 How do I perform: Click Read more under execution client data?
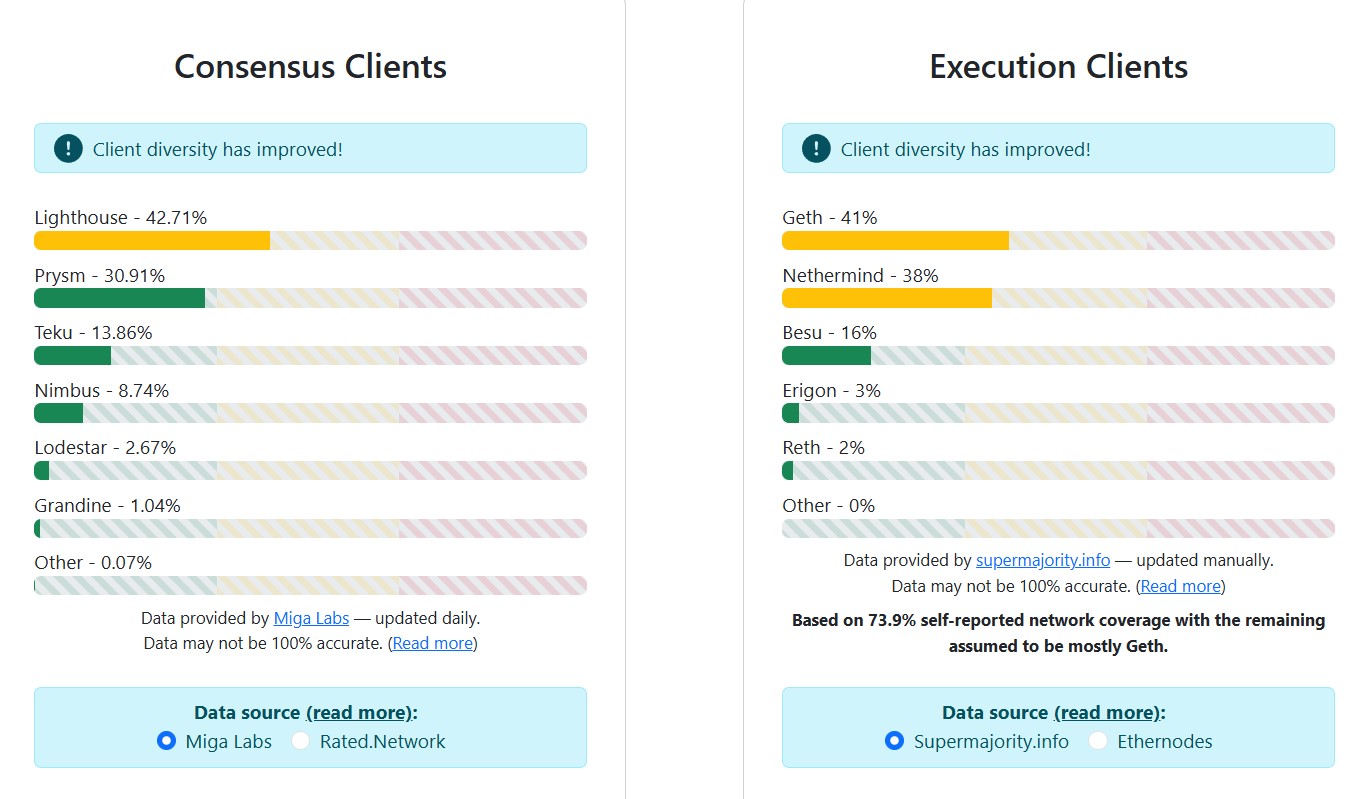point(1180,586)
